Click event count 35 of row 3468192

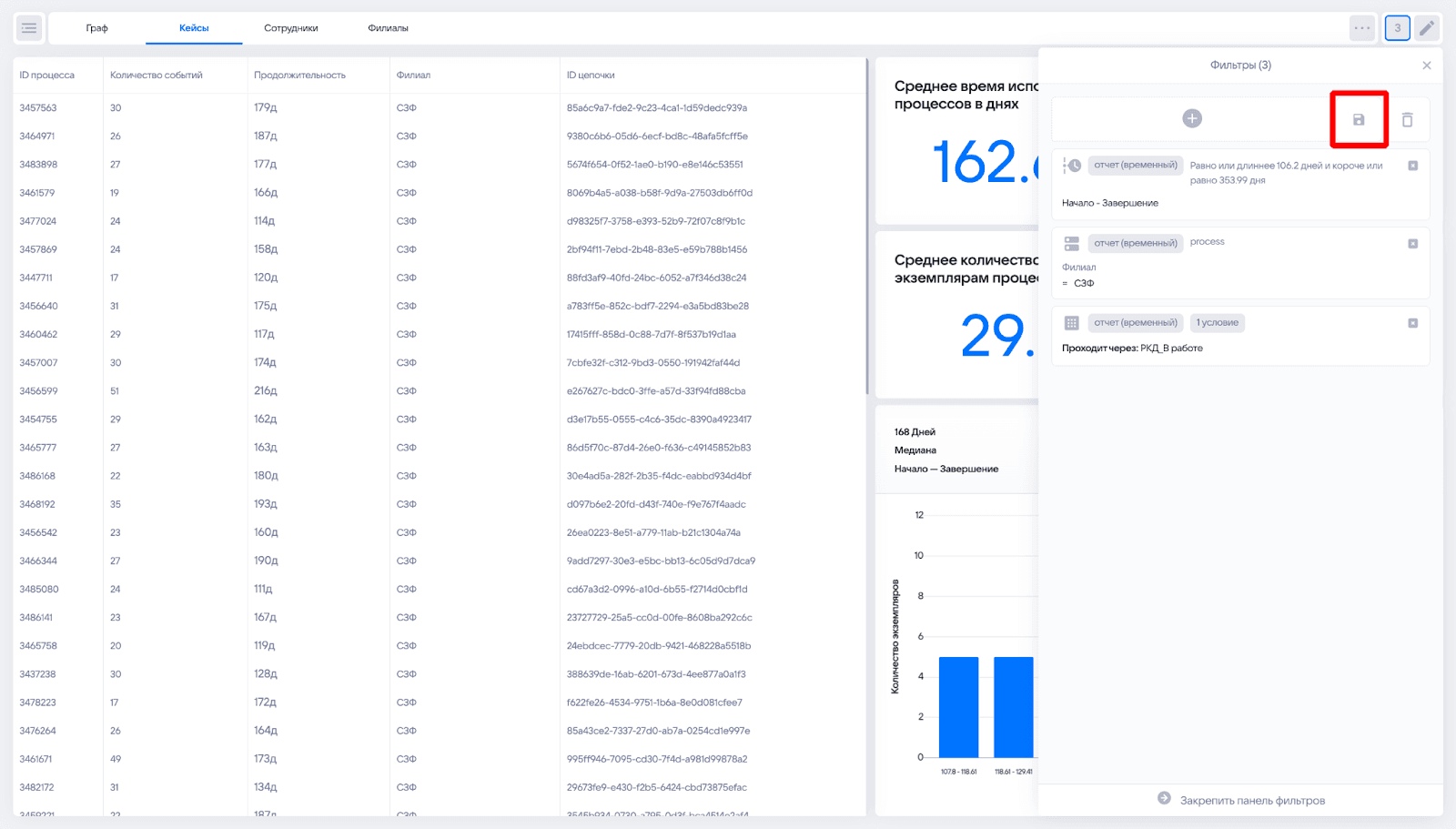(x=116, y=504)
